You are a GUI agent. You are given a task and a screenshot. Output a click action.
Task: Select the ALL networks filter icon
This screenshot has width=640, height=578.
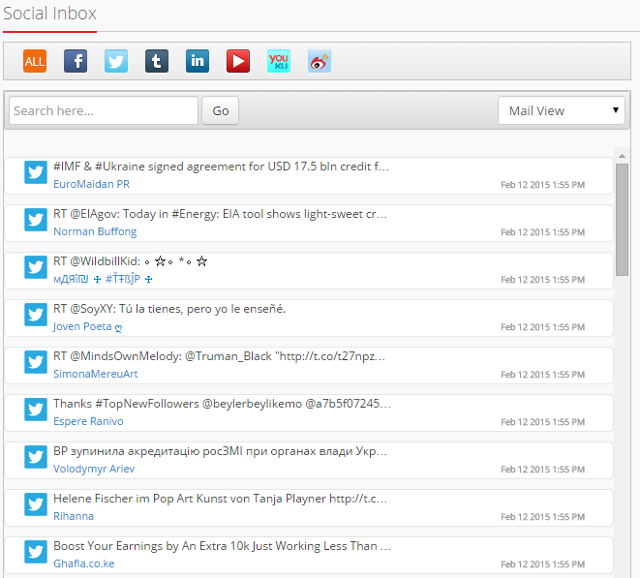35,61
